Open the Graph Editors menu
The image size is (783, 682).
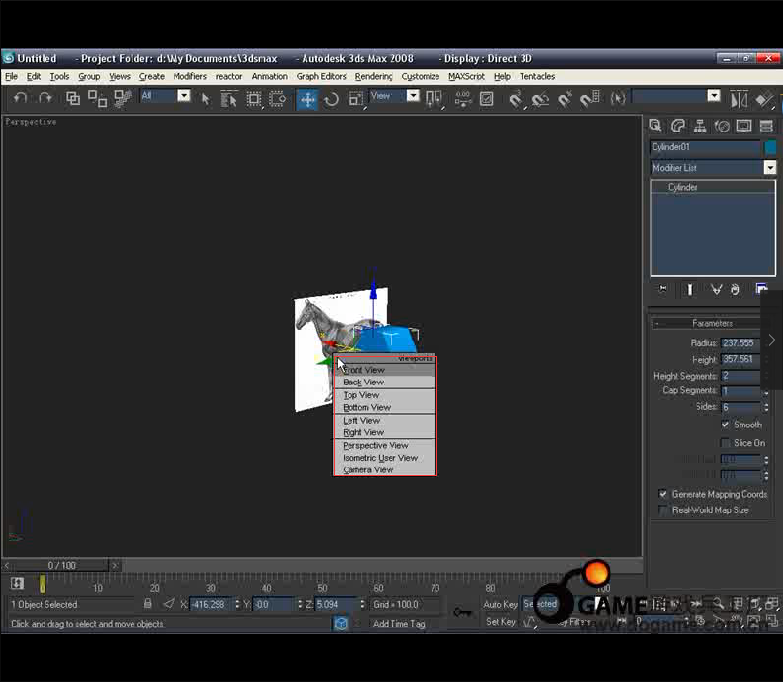click(322, 76)
